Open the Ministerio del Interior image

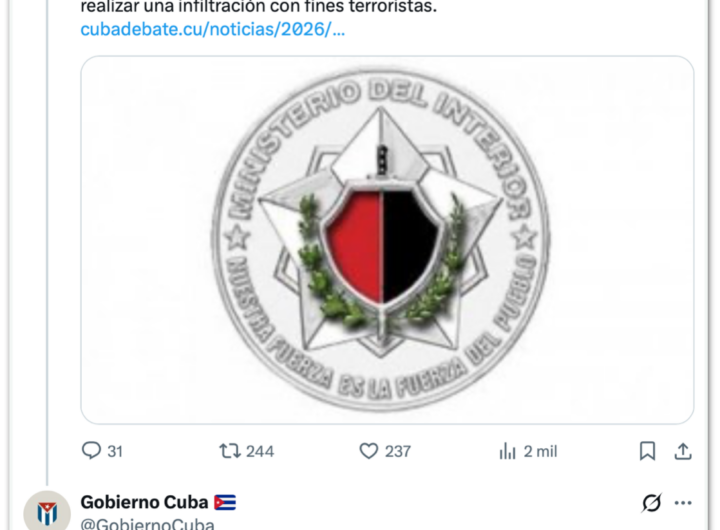pyautogui.click(x=387, y=240)
